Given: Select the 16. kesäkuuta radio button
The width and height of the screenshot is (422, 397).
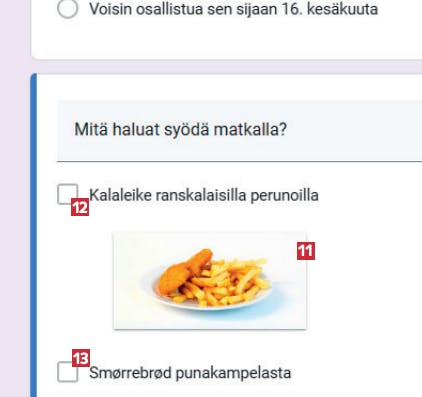Looking at the screenshot, I should tap(68, 8).
